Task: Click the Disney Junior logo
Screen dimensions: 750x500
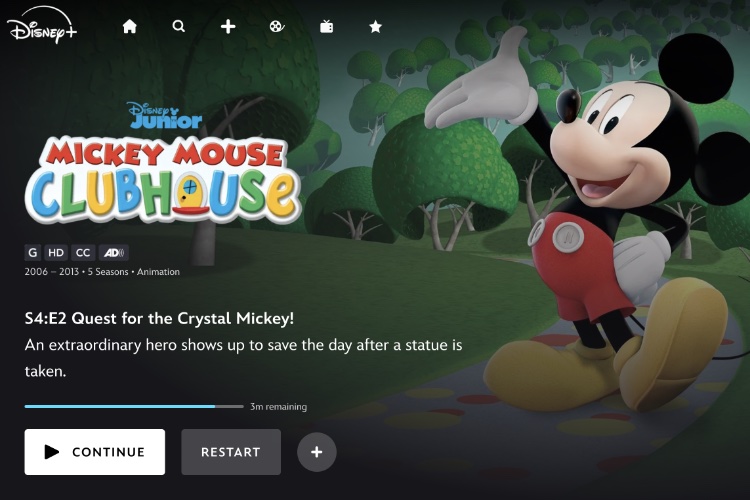Action: tap(165, 115)
